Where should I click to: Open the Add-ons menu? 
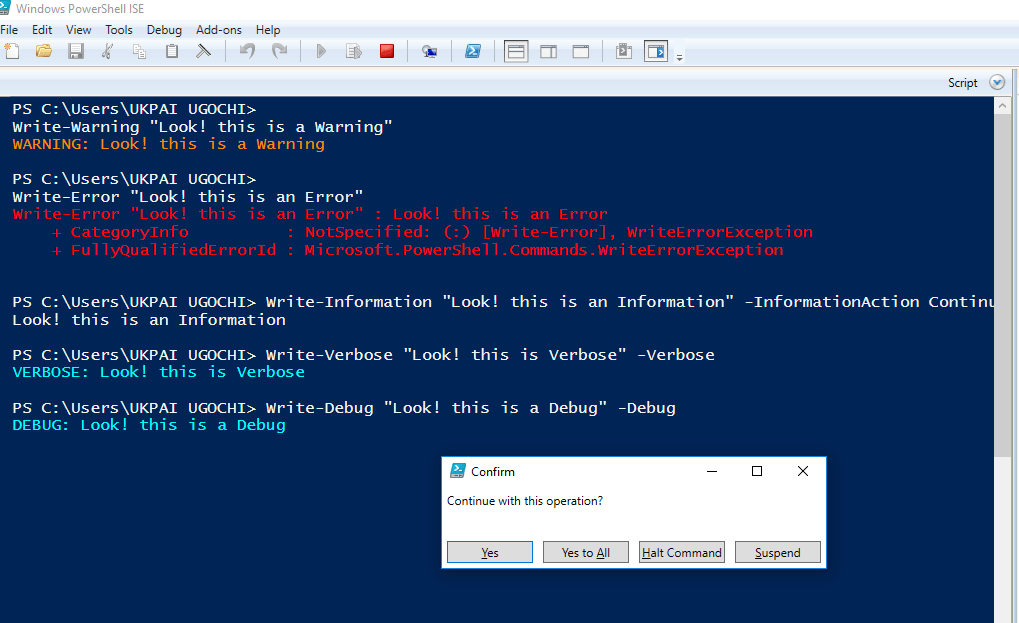click(x=218, y=29)
